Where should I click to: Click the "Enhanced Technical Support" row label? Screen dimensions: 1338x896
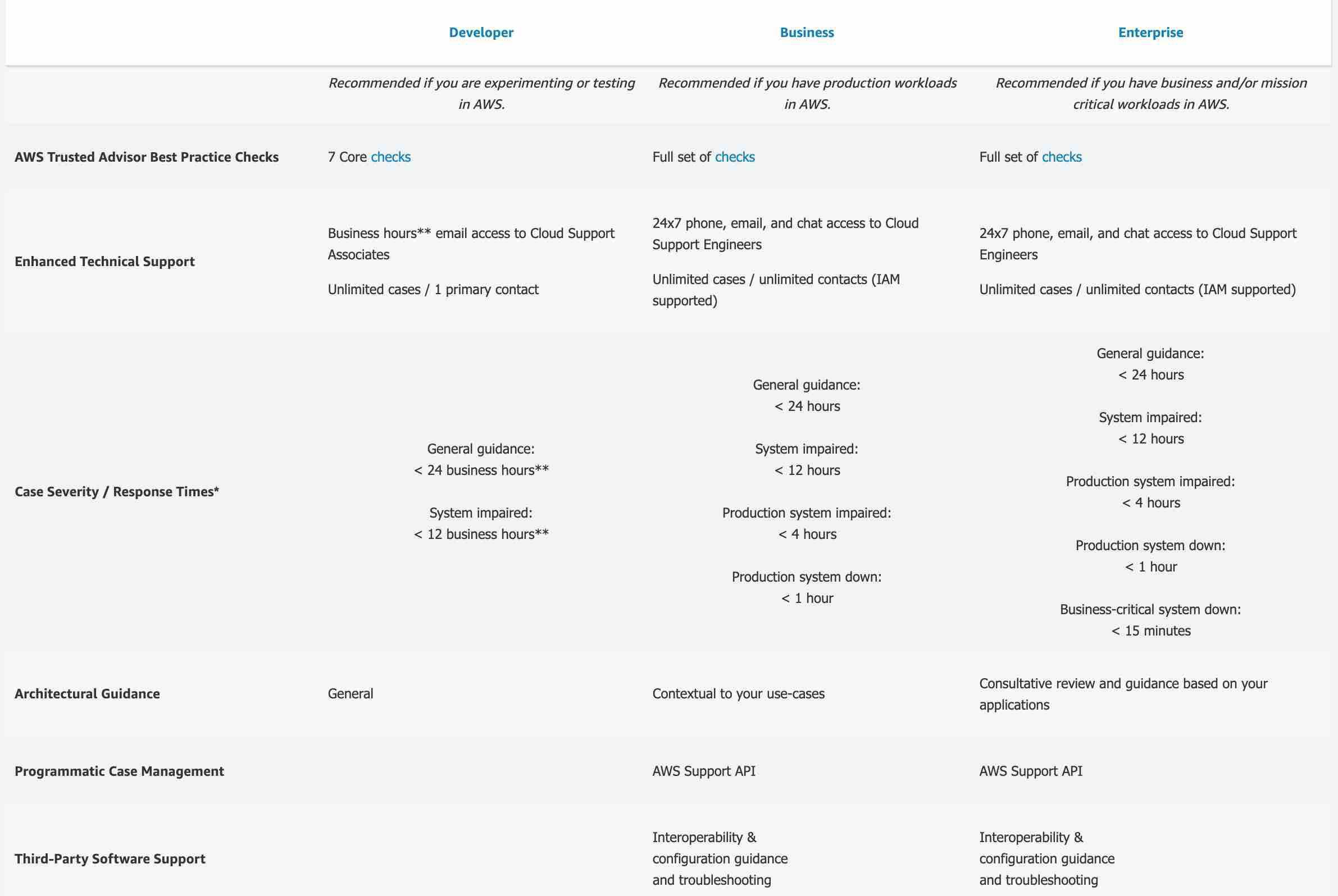(104, 262)
